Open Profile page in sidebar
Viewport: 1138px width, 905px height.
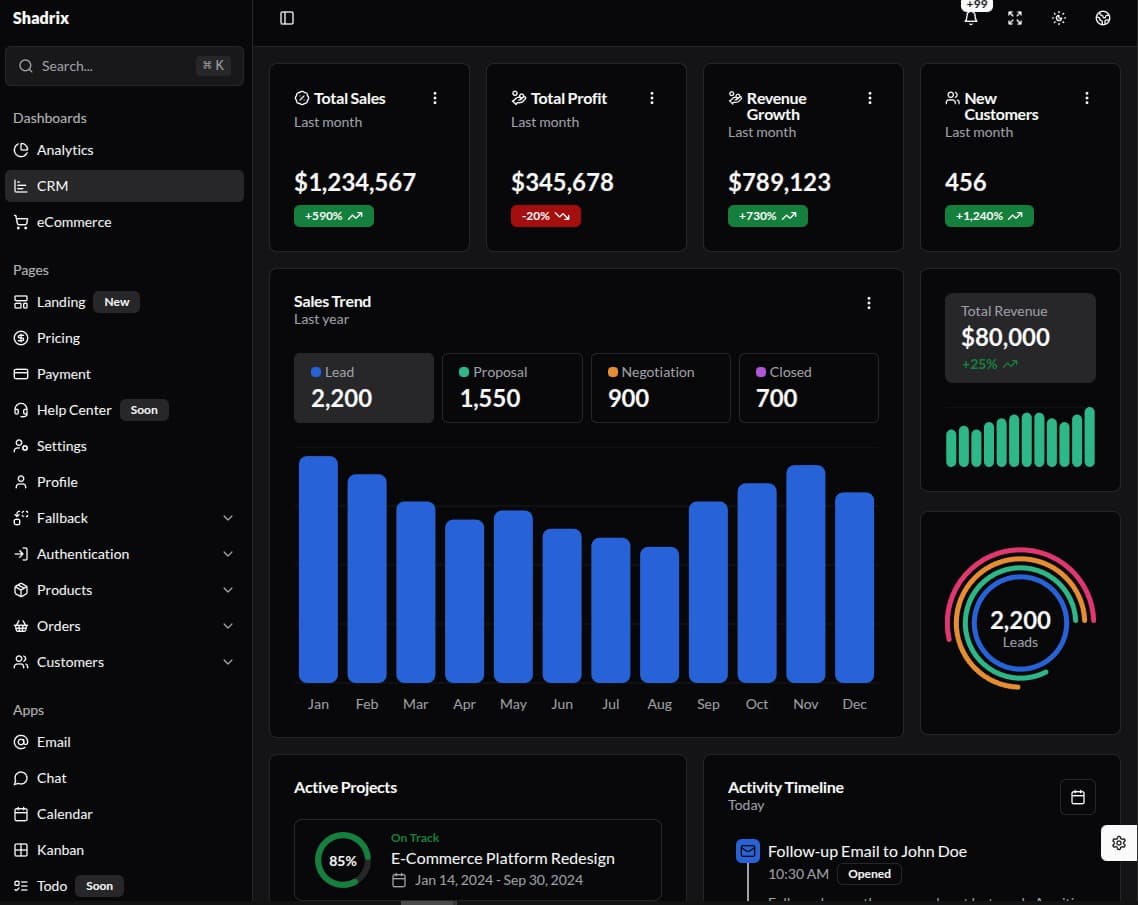click(x=124, y=482)
